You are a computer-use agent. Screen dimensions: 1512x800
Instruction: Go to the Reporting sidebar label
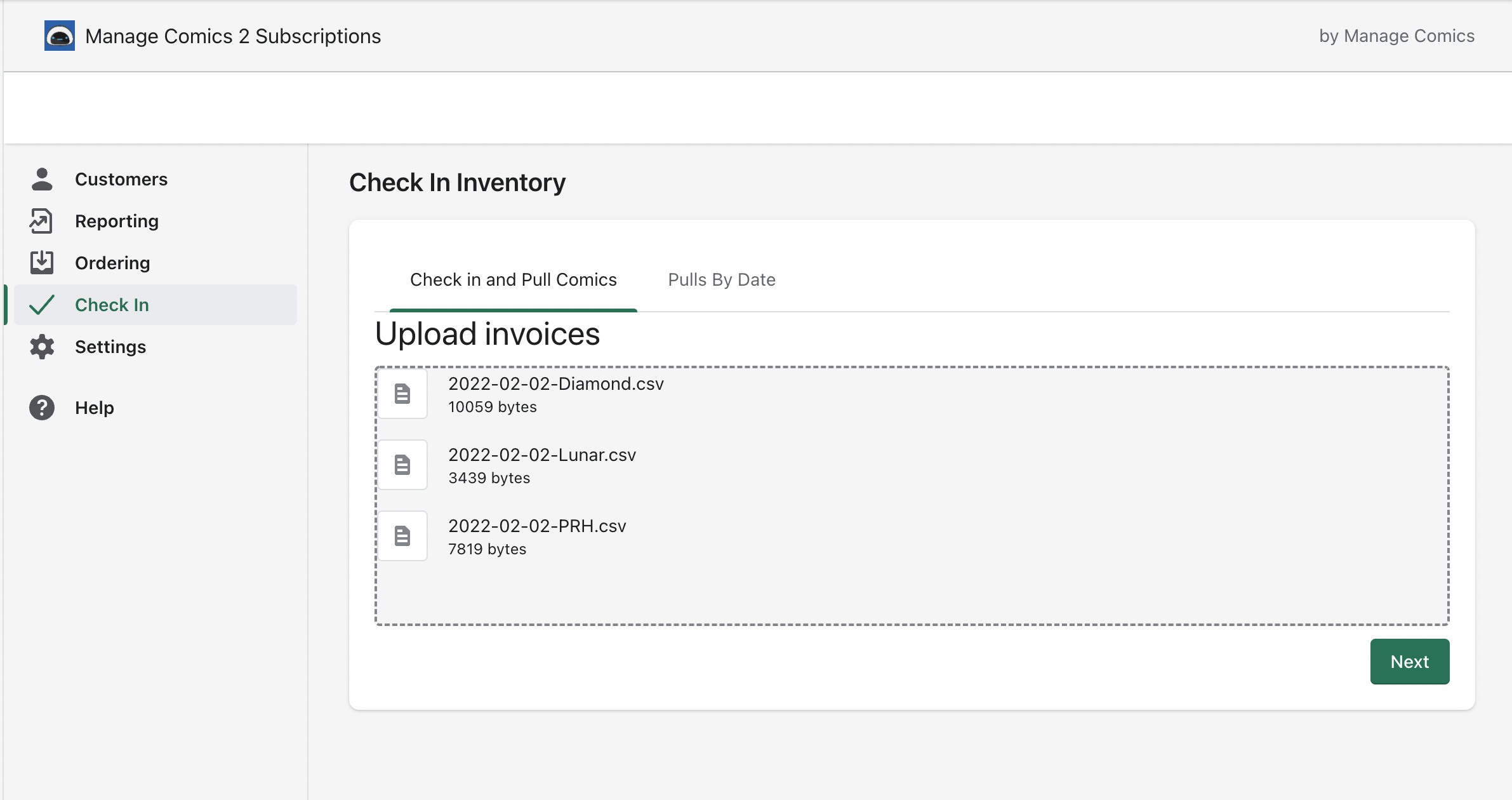tap(117, 222)
